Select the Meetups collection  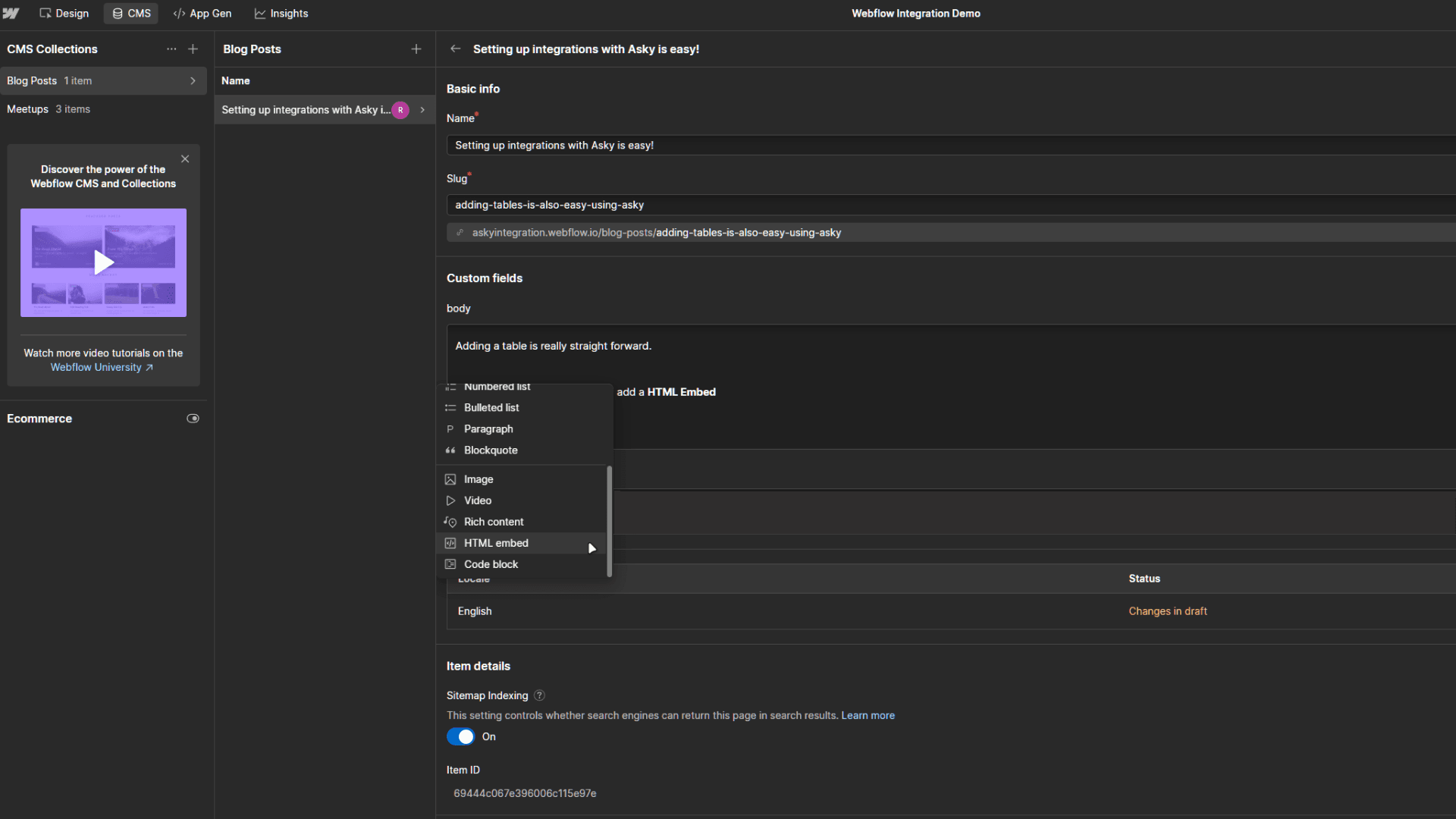103,109
